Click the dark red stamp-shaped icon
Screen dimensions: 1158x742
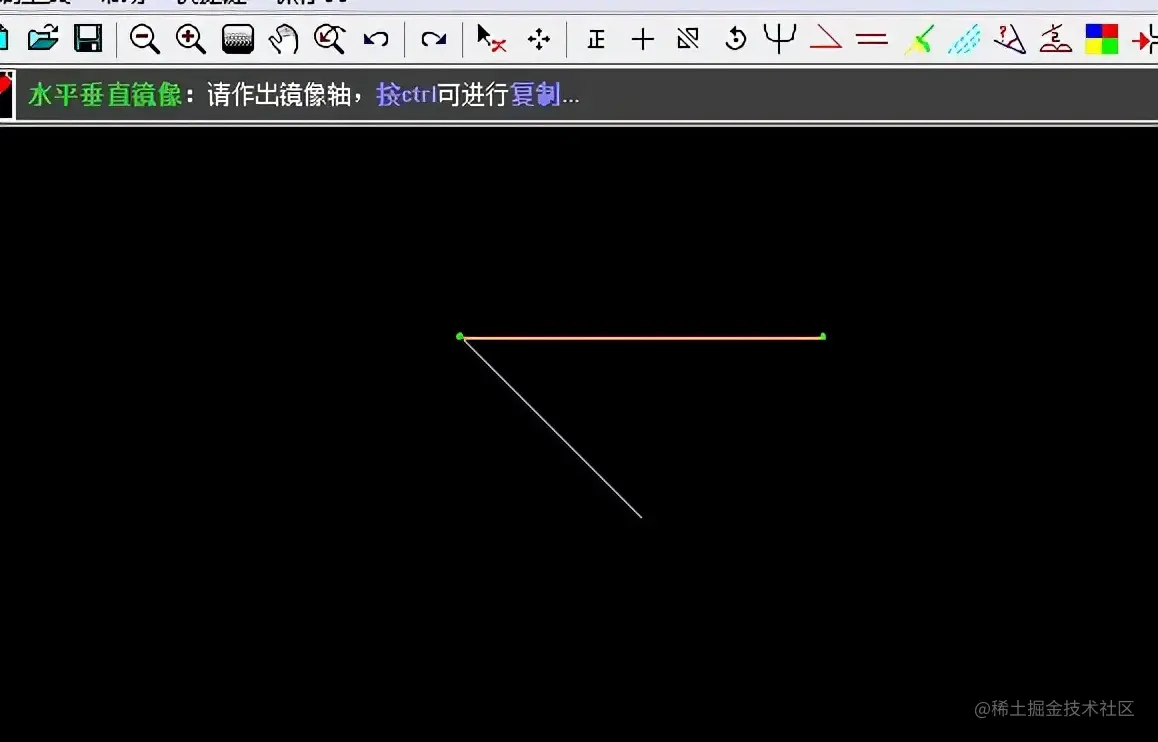tap(1055, 38)
